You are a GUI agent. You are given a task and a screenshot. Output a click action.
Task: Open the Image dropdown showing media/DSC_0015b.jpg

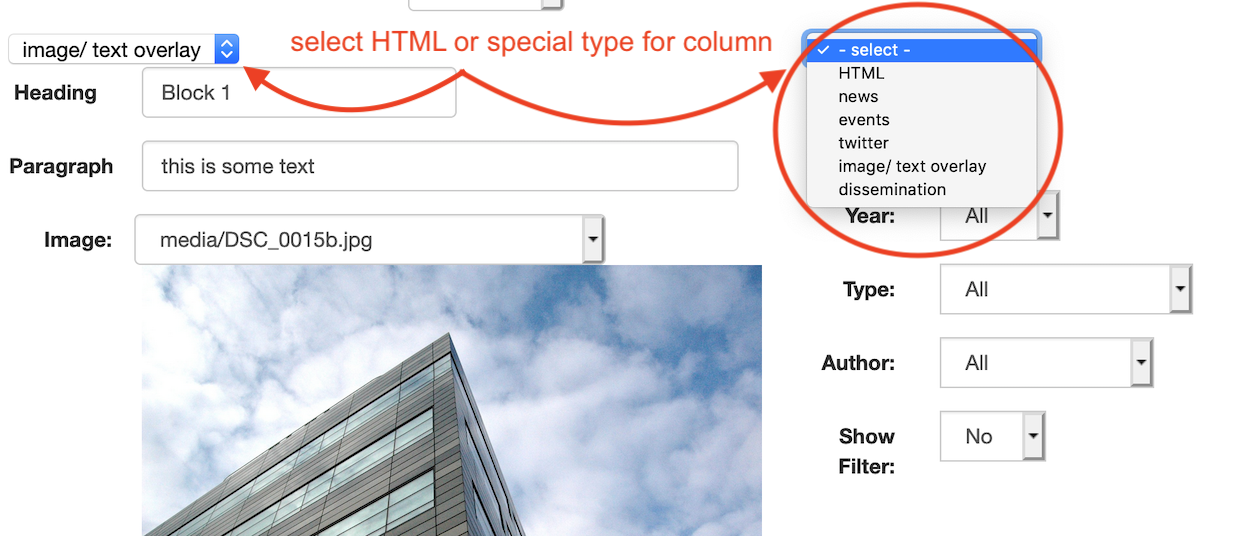point(369,240)
